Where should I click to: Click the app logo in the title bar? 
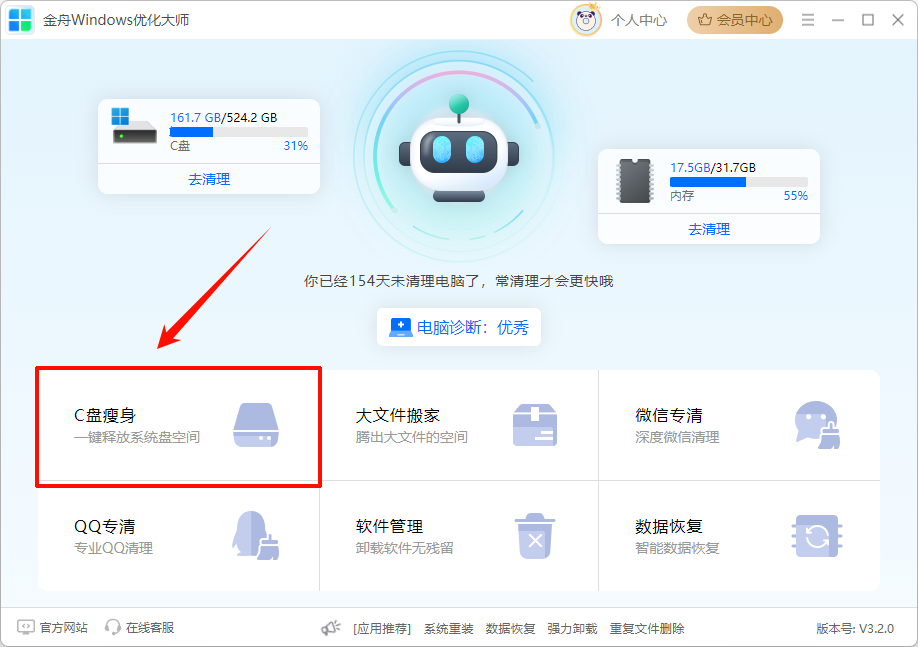click(20, 19)
